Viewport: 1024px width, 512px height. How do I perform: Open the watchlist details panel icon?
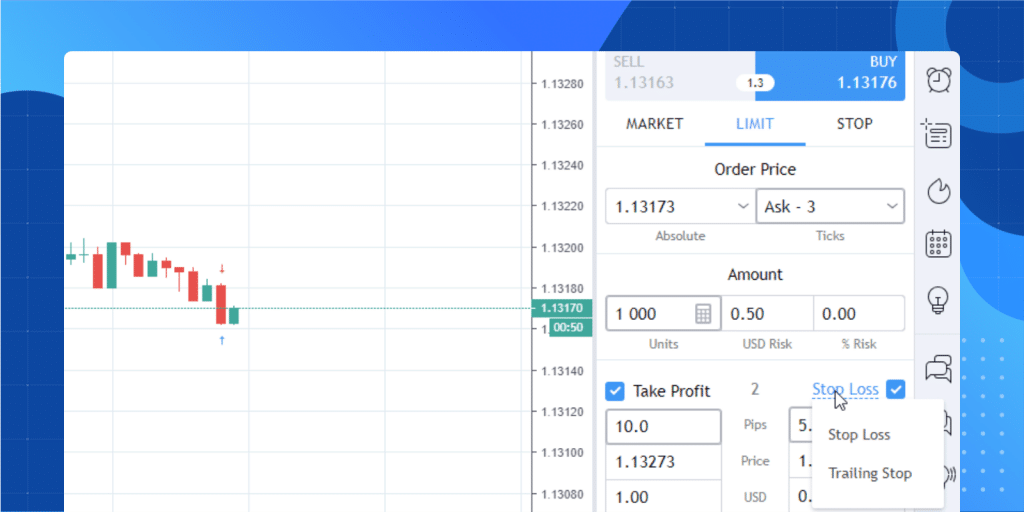point(936,135)
